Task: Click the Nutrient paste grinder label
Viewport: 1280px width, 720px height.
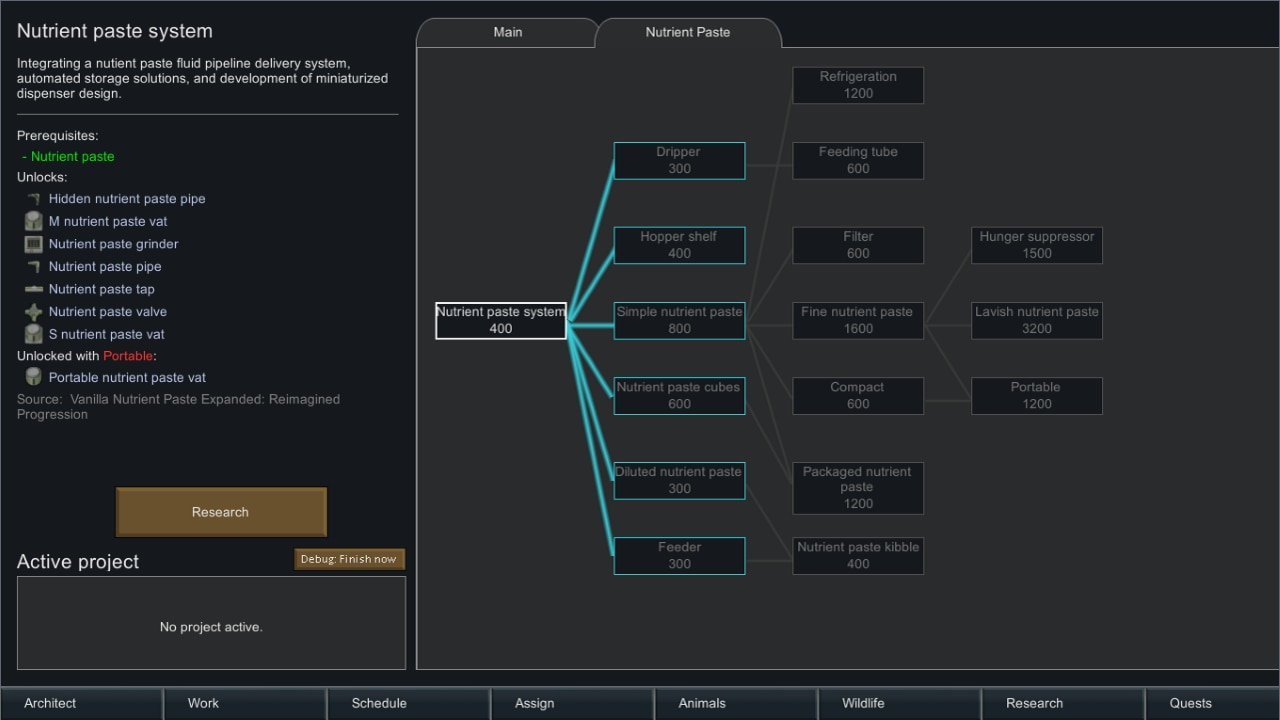Action: [x=114, y=244]
